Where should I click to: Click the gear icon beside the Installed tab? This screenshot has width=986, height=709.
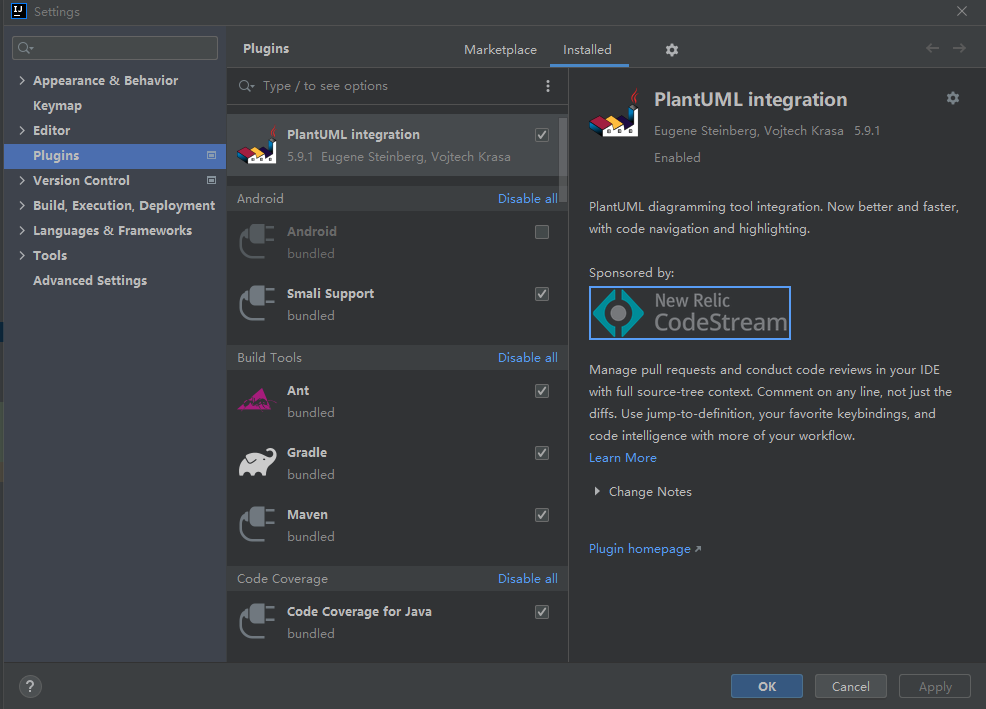point(672,50)
